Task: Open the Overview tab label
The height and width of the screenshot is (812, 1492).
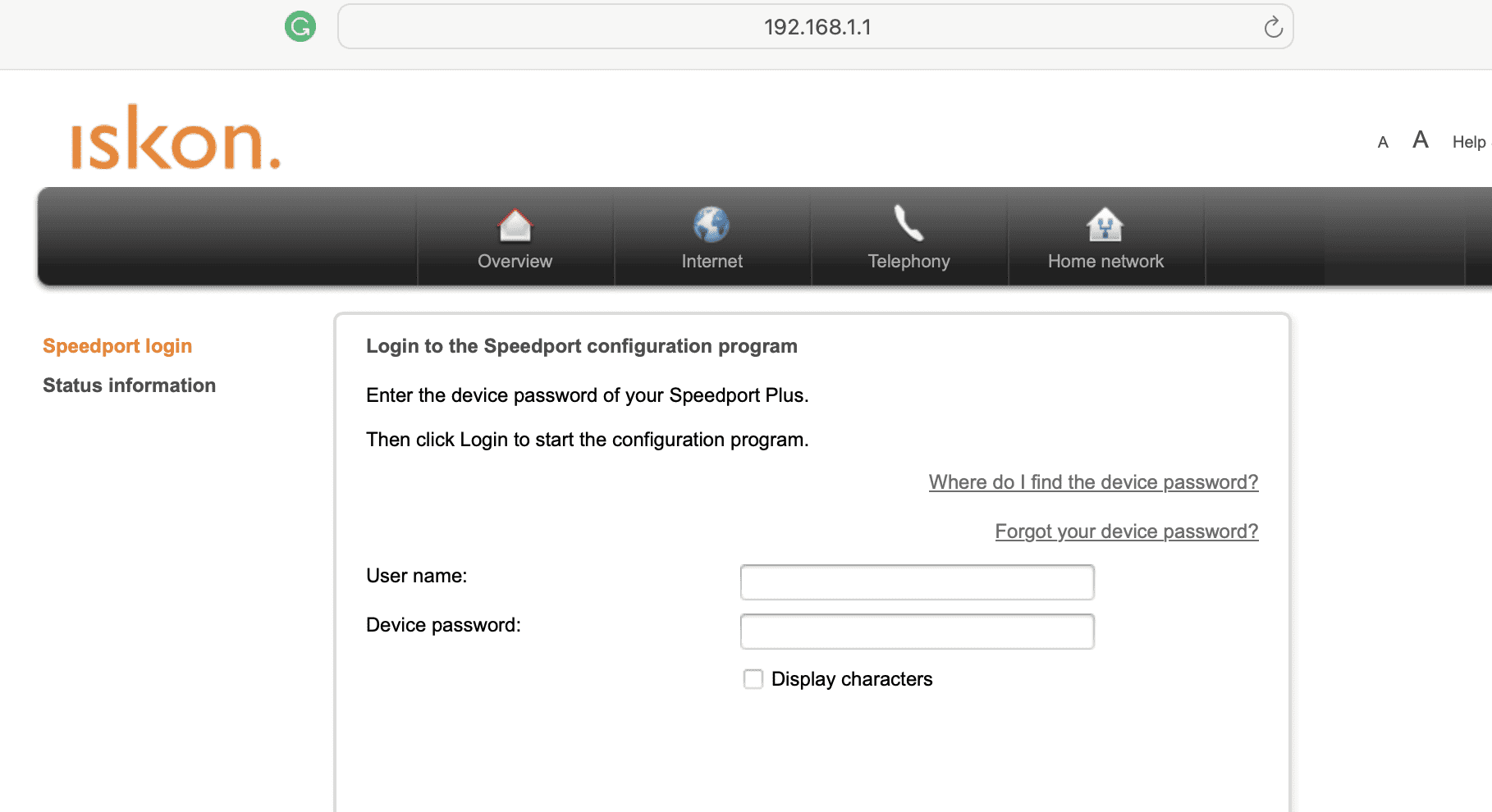Action: (x=515, y=262)
